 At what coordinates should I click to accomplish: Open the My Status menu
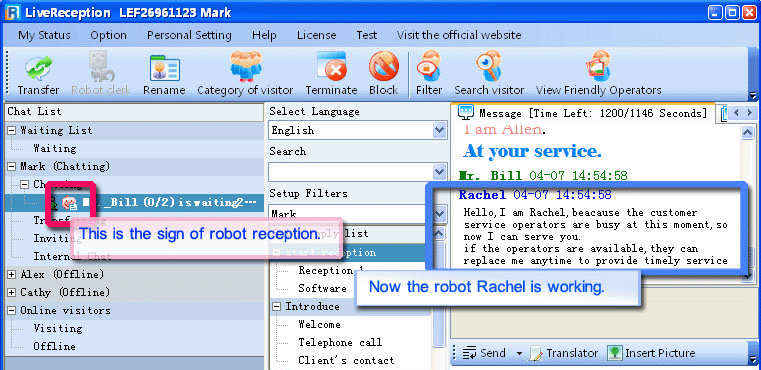44,35
